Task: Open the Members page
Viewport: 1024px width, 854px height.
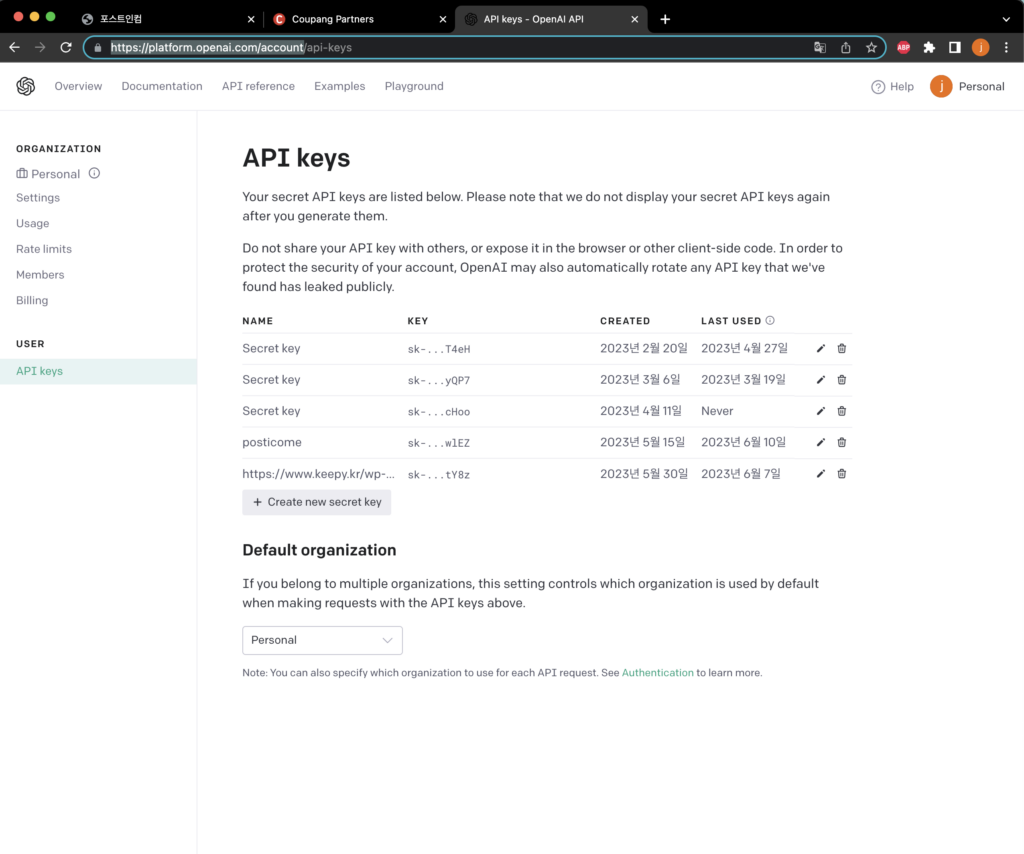Action: [40, 275]
